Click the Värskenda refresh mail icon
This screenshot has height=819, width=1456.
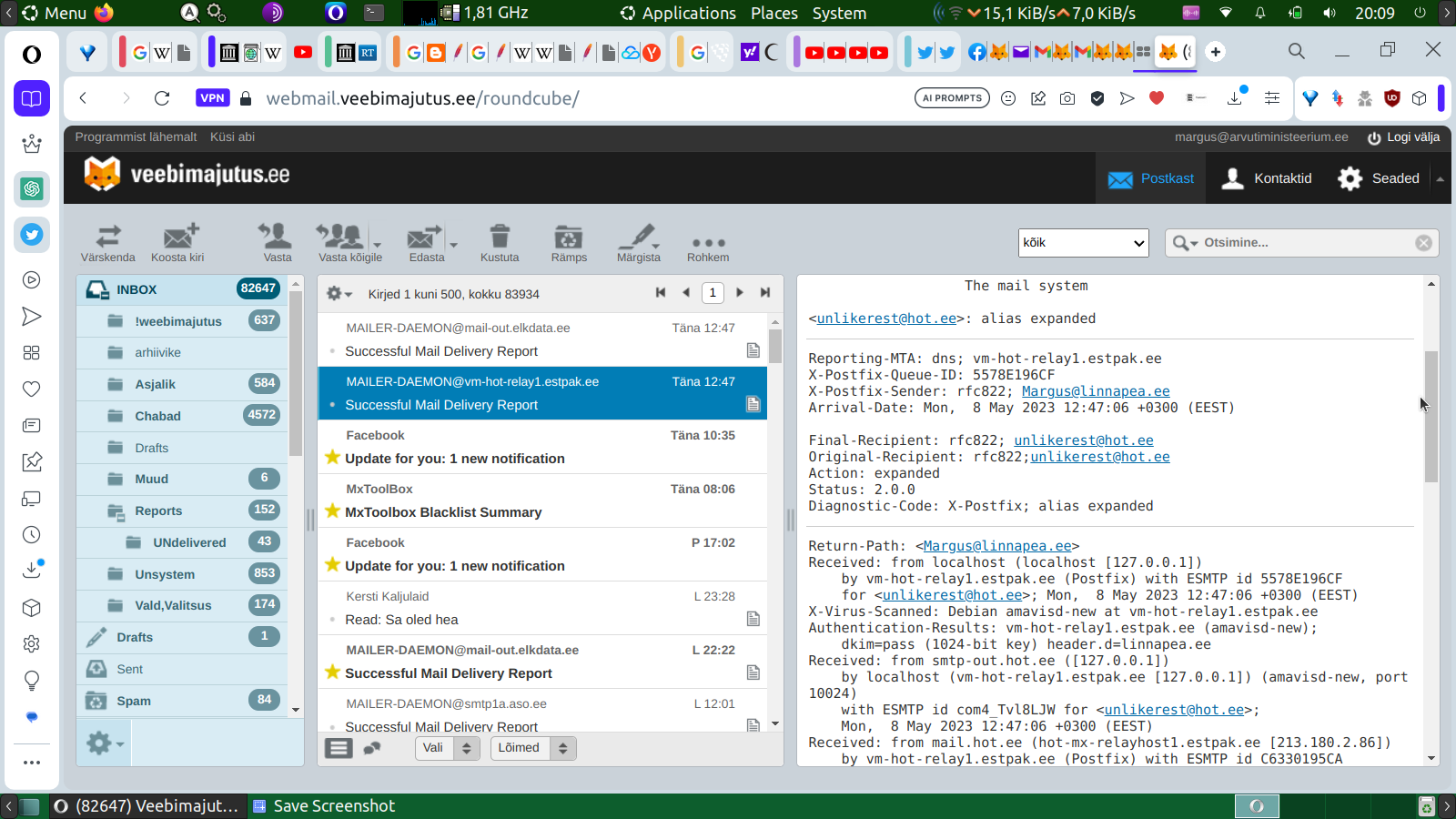pyautogui.click(x=108, y=238)
